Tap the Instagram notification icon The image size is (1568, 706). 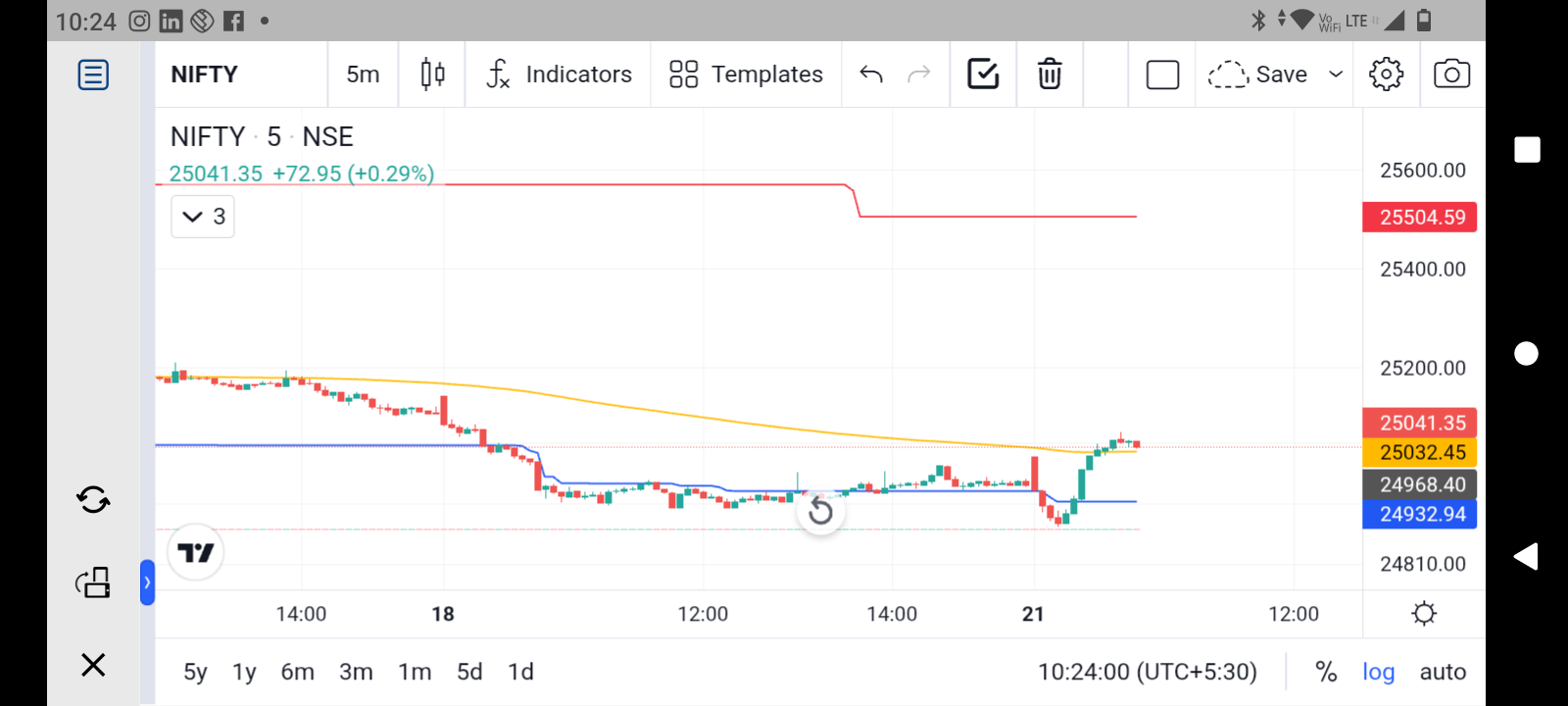[x=139, y=21]
